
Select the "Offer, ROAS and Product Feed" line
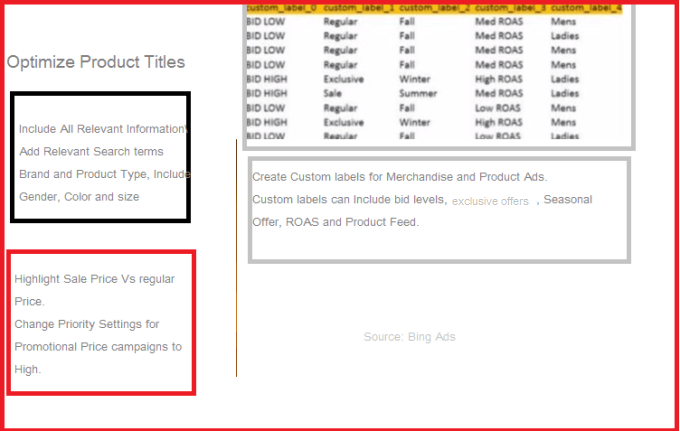point(335,222)
